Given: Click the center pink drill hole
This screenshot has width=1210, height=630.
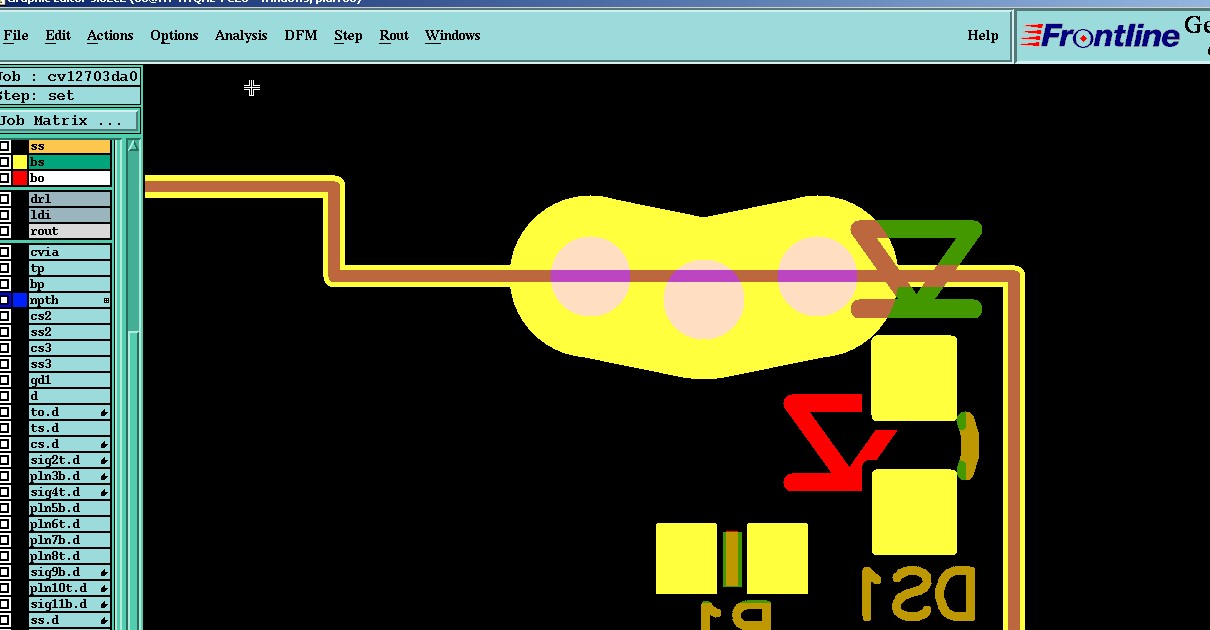Looking at the screenshot, I should [704, 299].
